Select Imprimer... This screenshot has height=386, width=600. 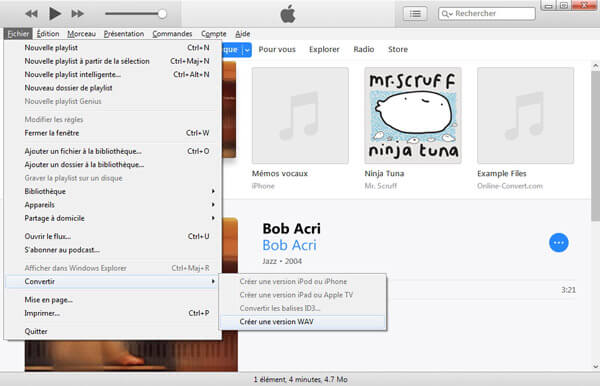point(112,313)
